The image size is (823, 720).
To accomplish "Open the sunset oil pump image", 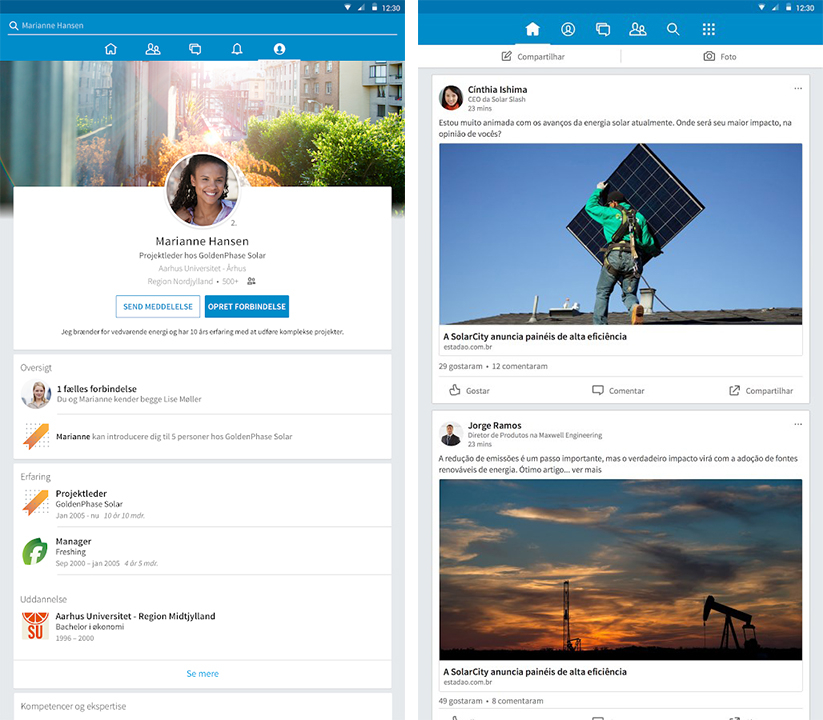I will [x=620, y=569].
